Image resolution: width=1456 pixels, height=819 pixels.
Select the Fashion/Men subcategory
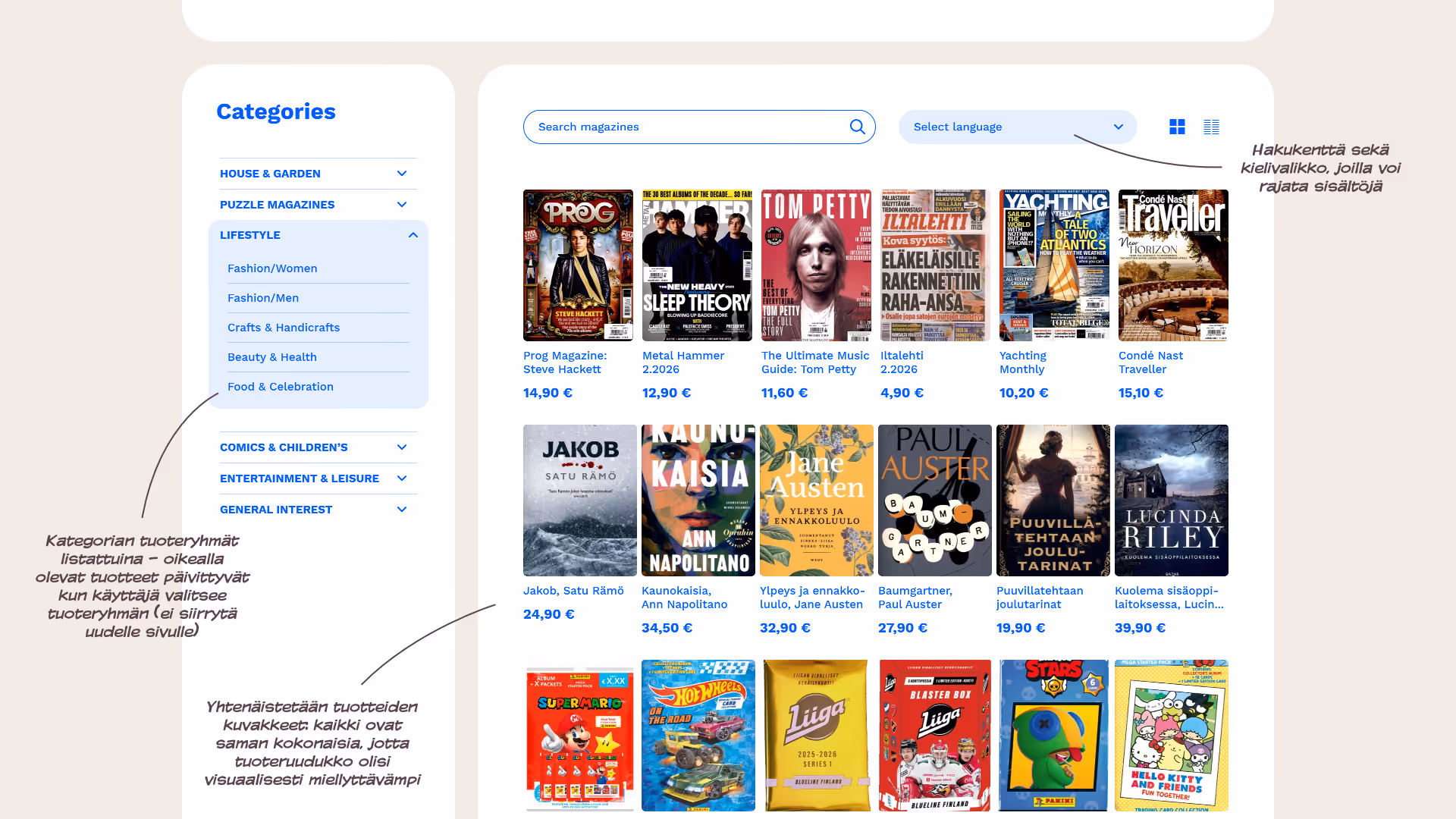point(263,298)
